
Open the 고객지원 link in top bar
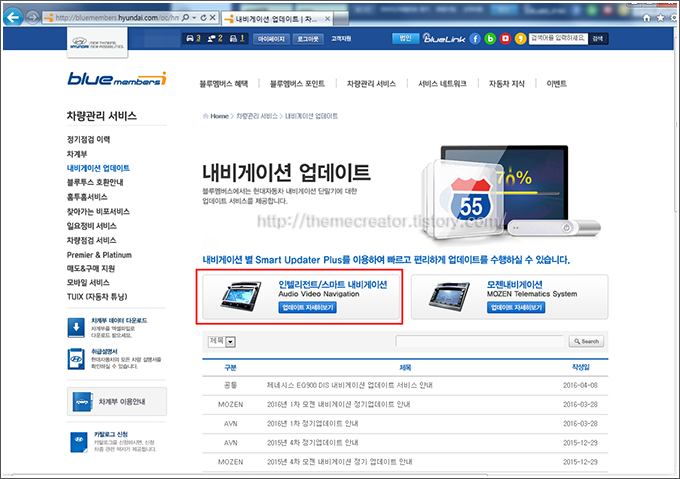(x=341, y=39)
